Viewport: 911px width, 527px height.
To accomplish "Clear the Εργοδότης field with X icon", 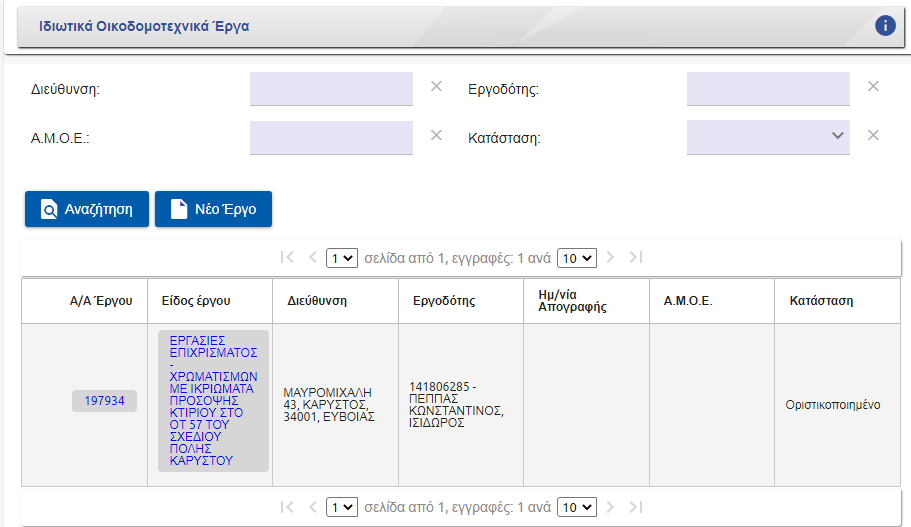I will (x=873, y=86).
